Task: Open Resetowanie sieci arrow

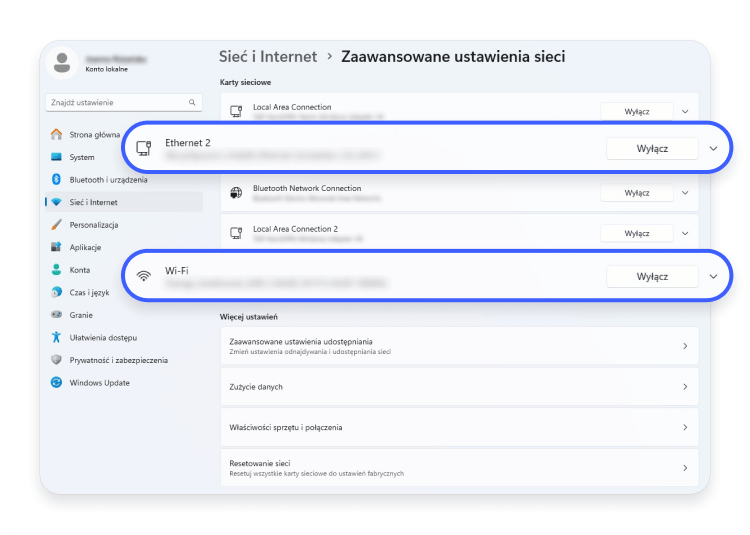Action: (x=685, y=468)
